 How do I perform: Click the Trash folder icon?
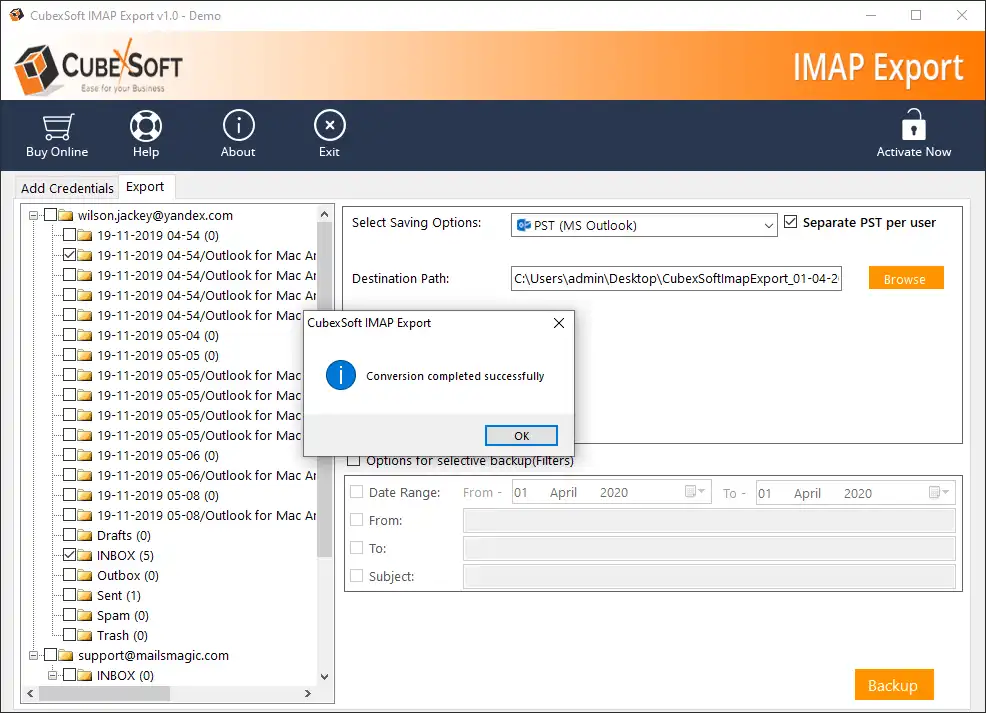[85, 636]
